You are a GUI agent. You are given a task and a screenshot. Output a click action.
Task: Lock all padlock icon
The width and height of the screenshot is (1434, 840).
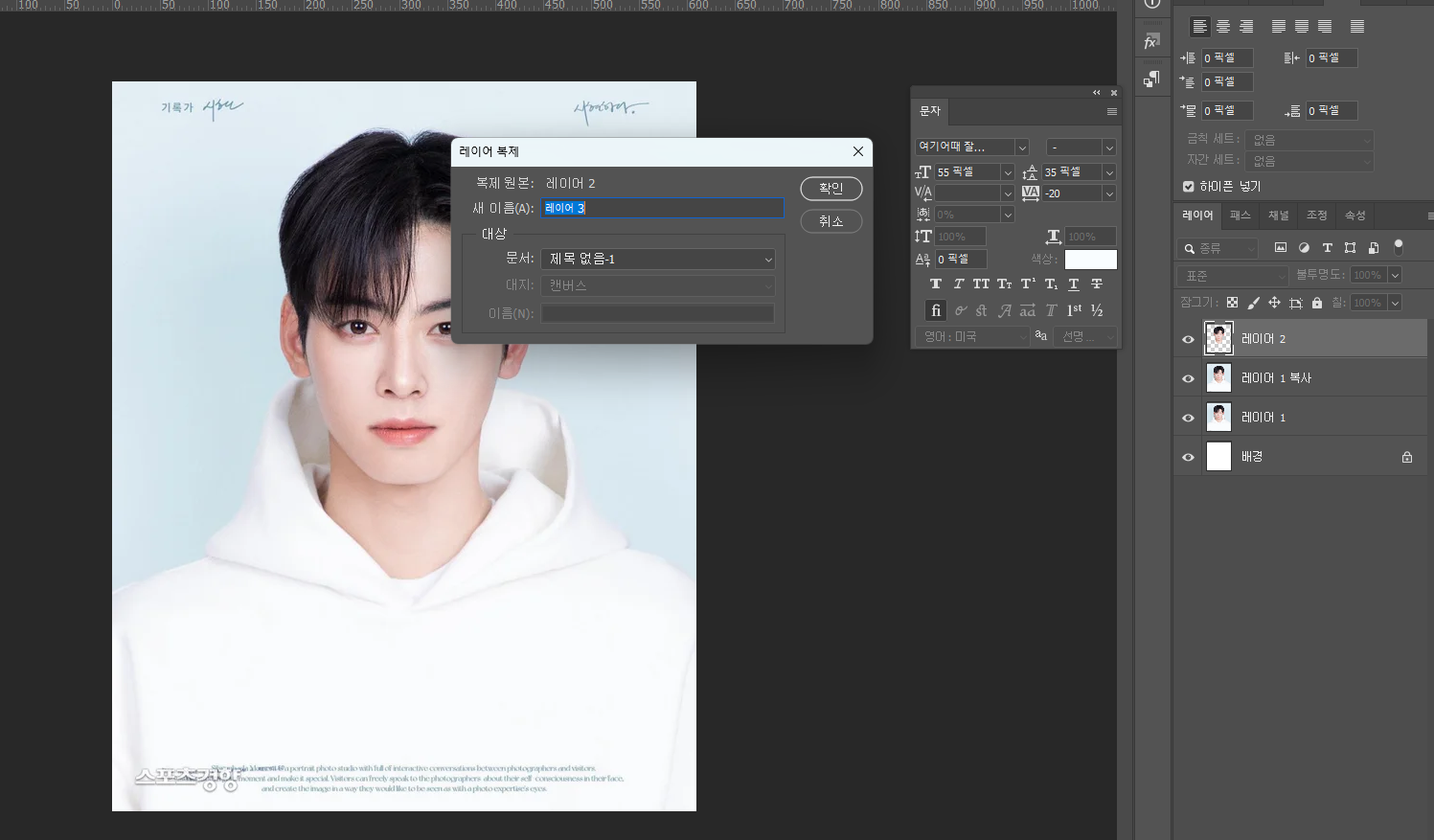coord(1317,303)
